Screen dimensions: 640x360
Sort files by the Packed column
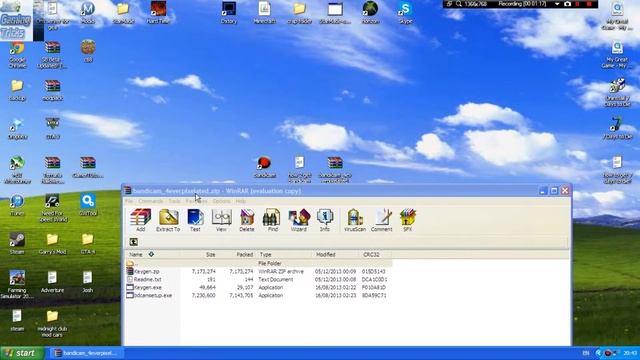click(x=237, y=254)
